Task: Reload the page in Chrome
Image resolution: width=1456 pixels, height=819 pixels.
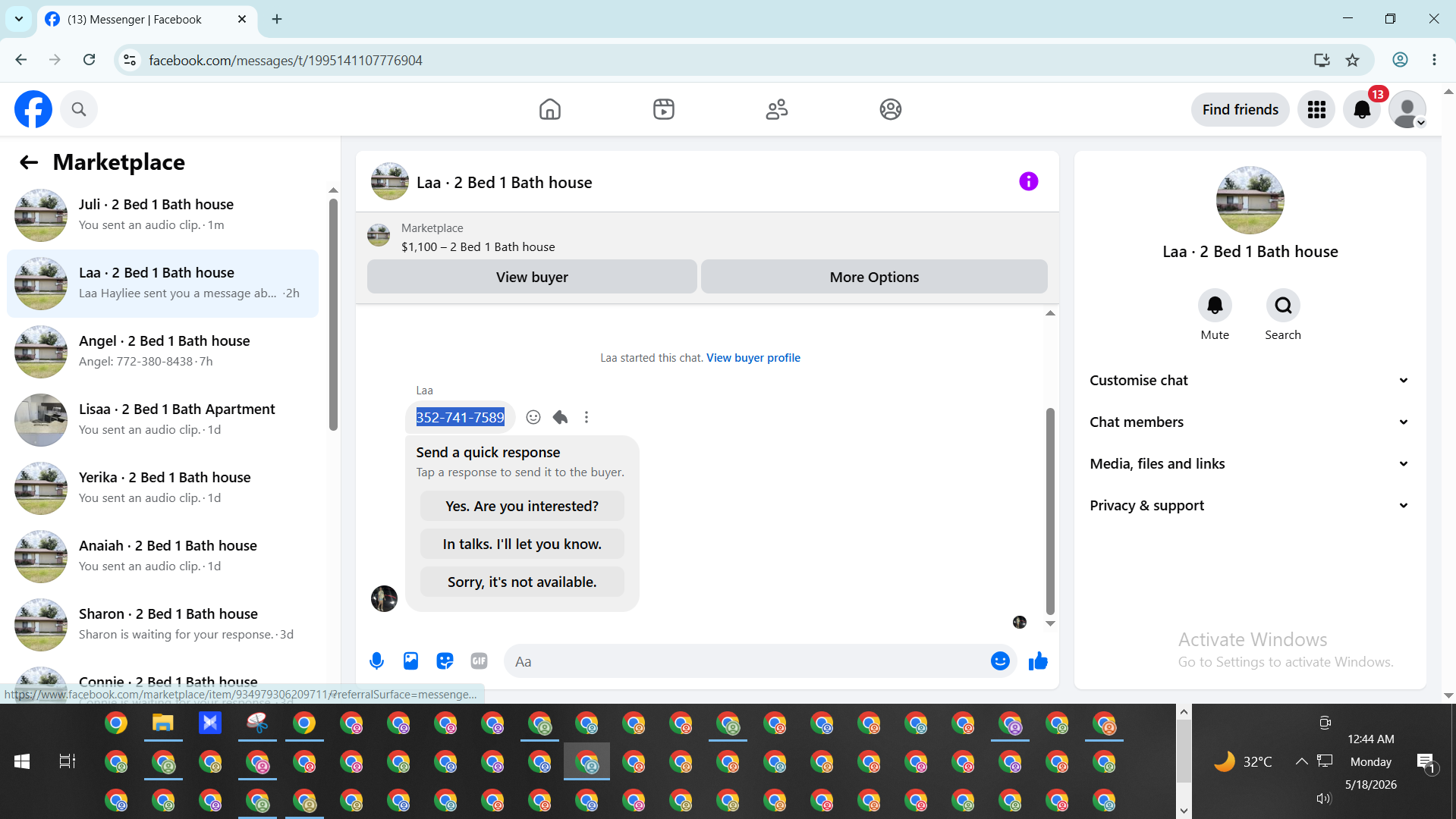Action: pos(89,60)
